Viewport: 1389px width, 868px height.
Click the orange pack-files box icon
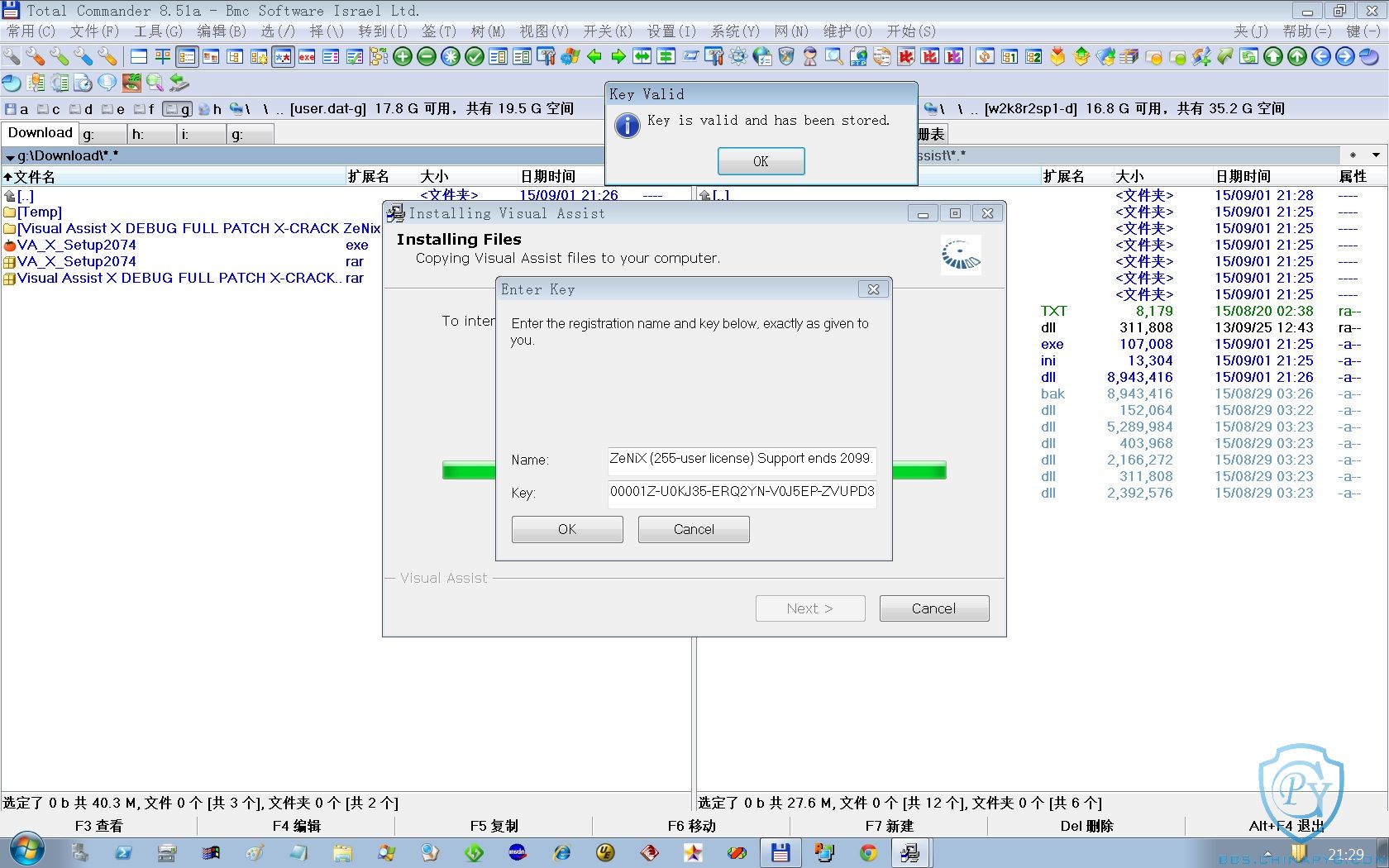pyautogui.click(x=1057, y=57)
